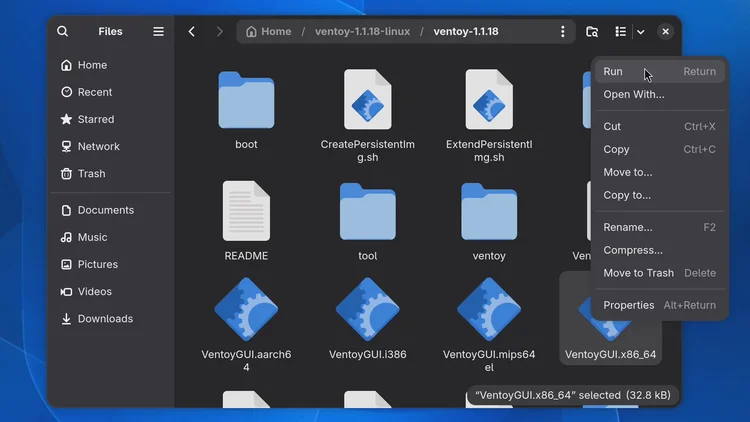Open the hamburger main menu
The image size is (750, 422).
[158, 32]
